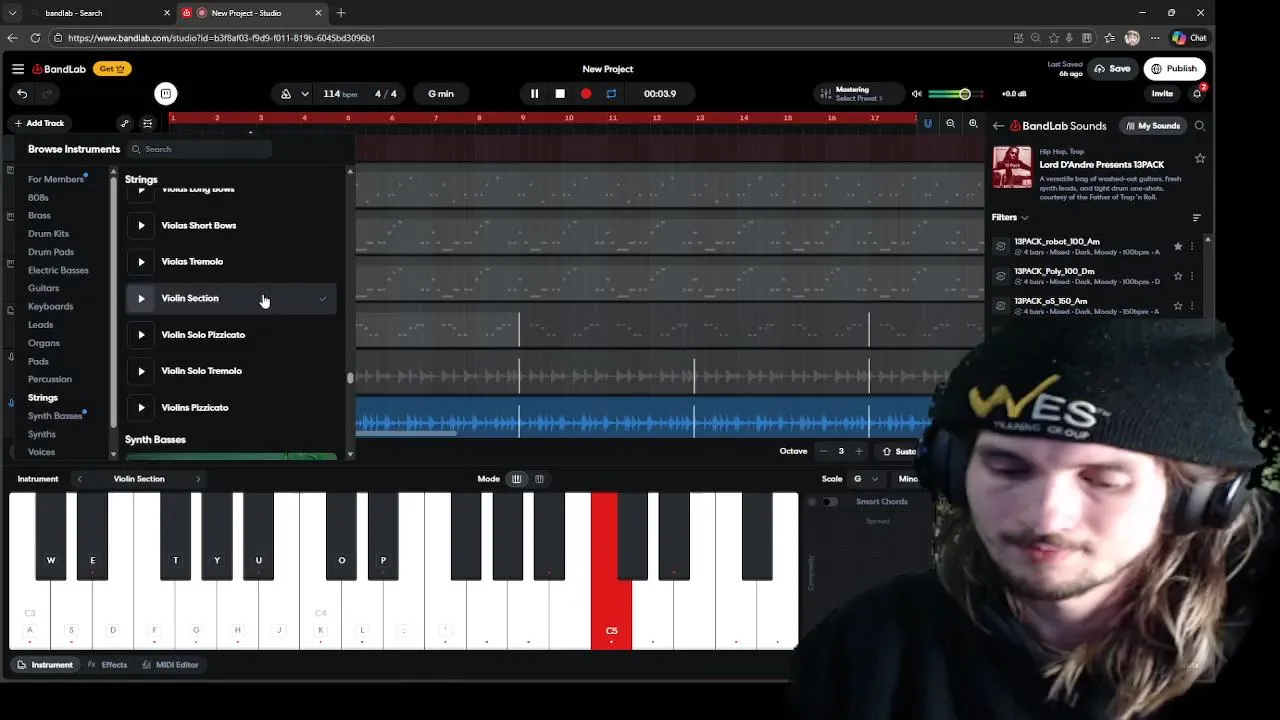Image resolution: width=1280 pixels, height=720 pixels.
Task: Change the 4 / 4 time signature
Action: [x=386, y=94]
